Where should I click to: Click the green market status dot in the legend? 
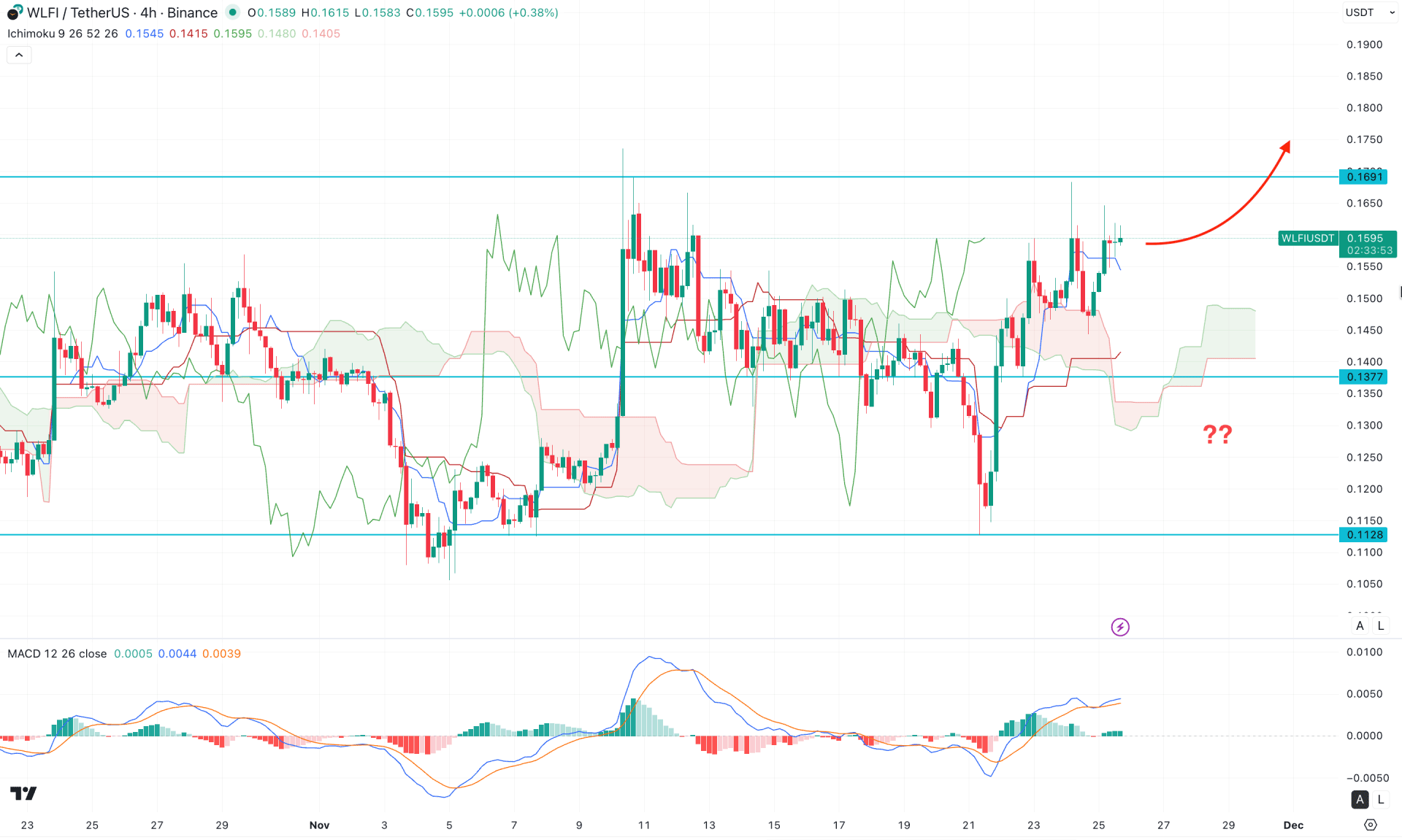point(231,12)
